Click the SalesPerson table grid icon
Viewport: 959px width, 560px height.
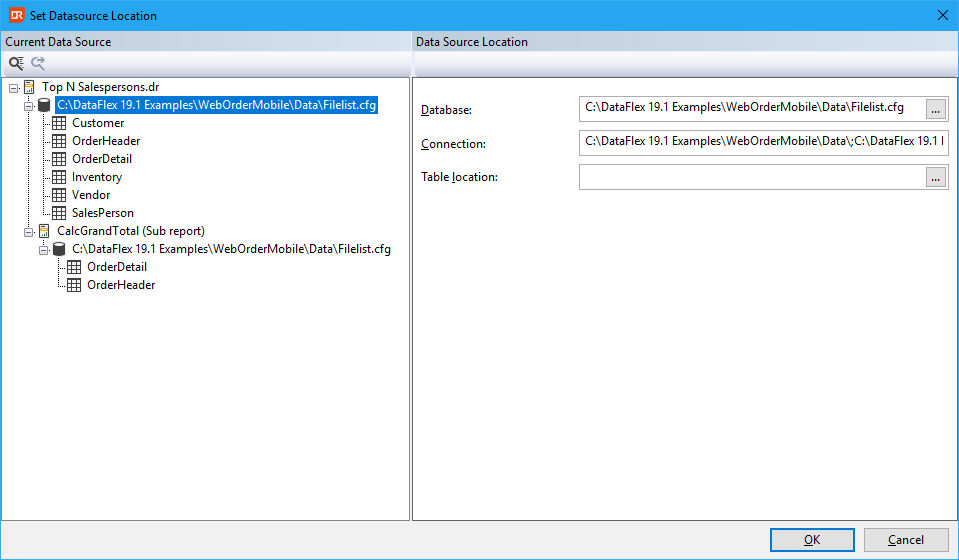click(x=59, y=213)
